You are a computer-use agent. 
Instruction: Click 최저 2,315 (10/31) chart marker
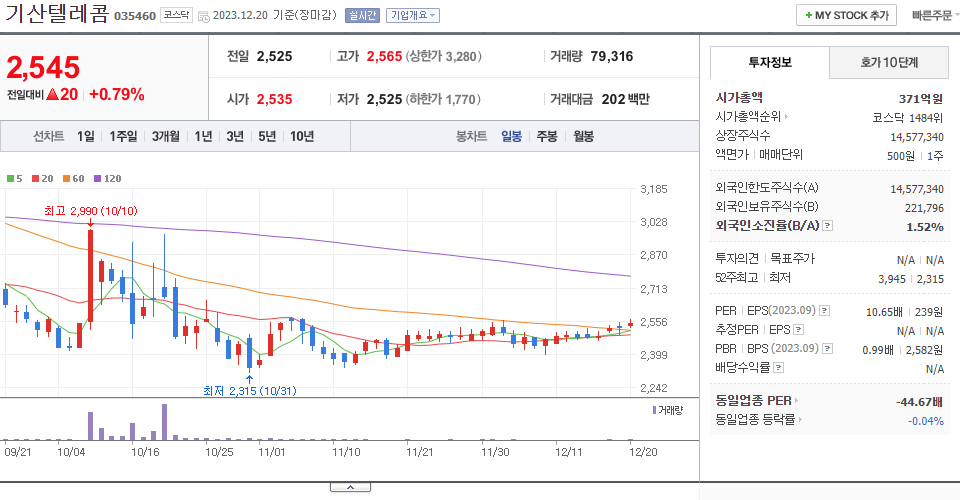pyautogui.click(x=249, y=390)
